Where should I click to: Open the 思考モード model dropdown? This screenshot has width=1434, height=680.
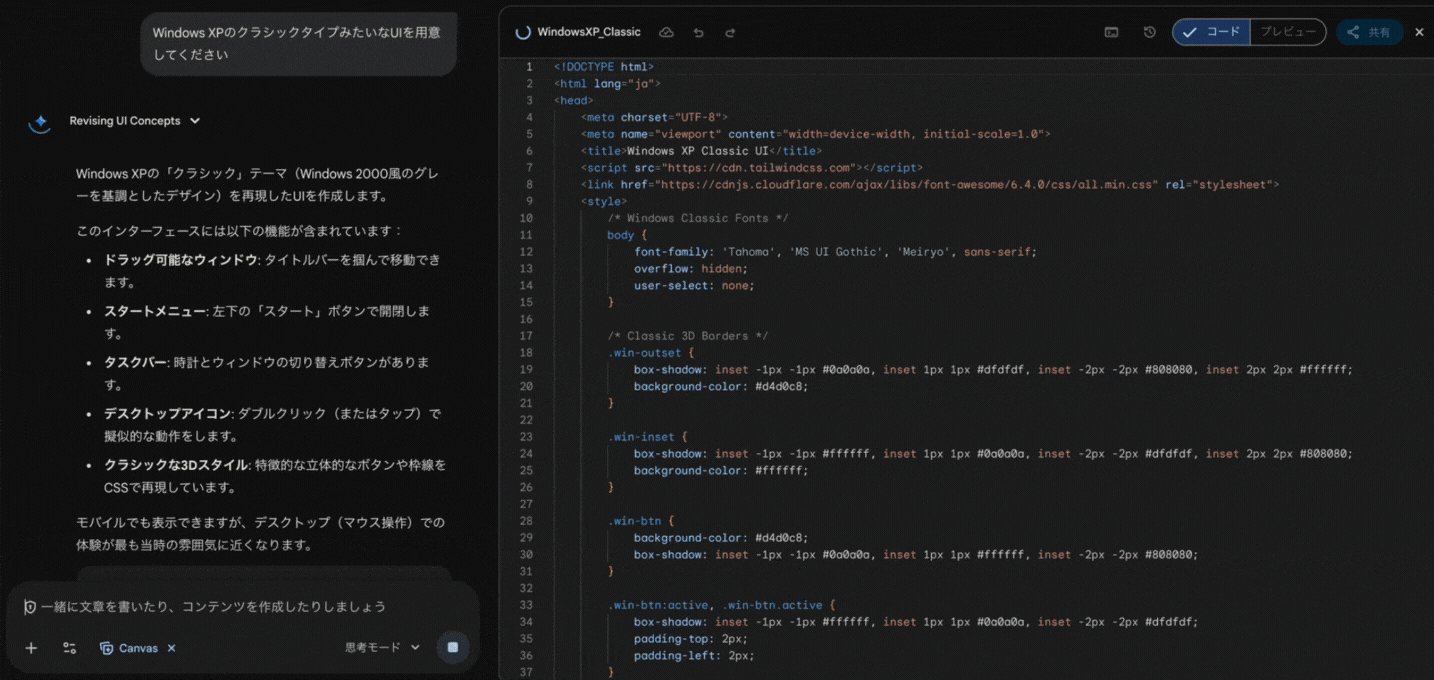point(383,648)
